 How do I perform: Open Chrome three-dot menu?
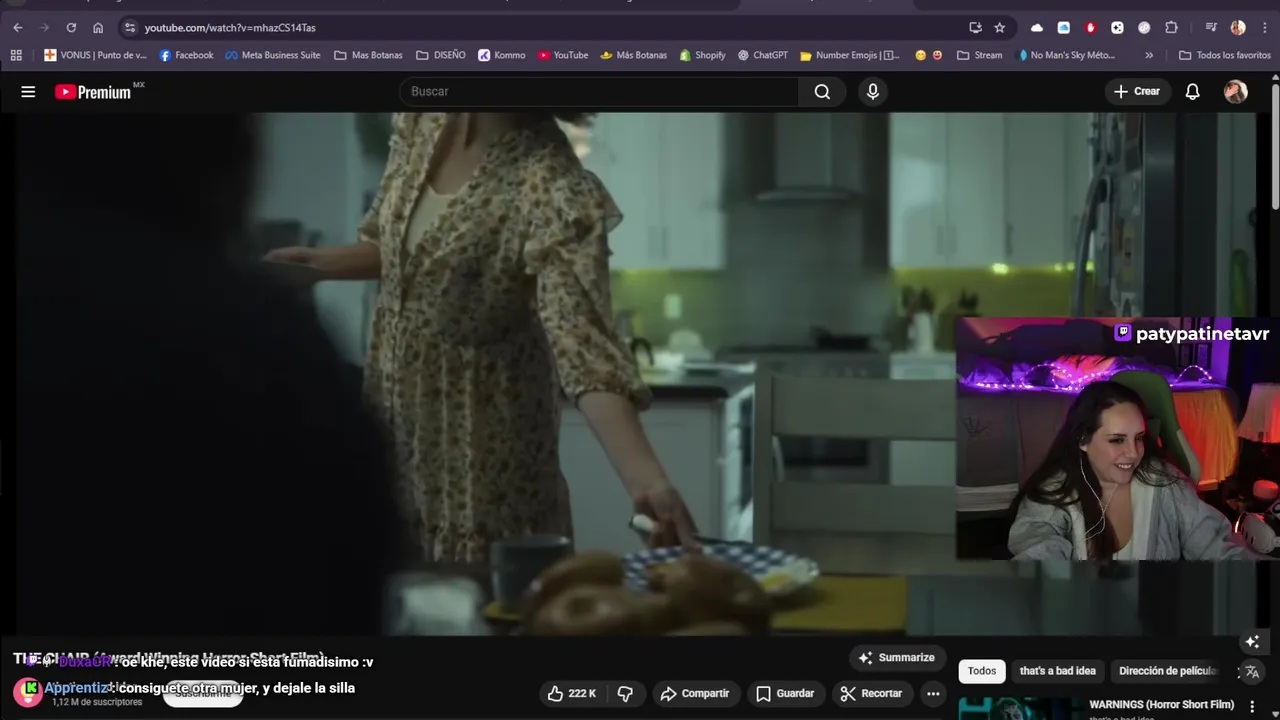pyautogui.click(x=1264, y=27)
